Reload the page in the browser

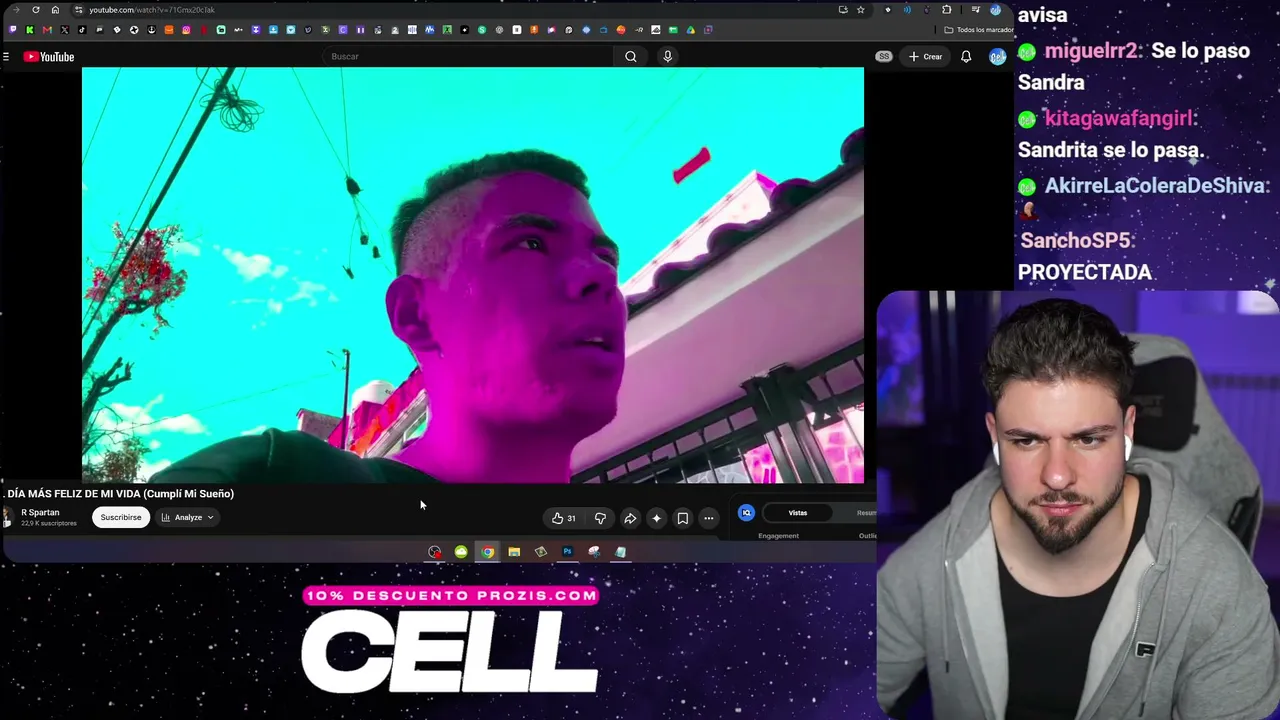pos(36,10)
